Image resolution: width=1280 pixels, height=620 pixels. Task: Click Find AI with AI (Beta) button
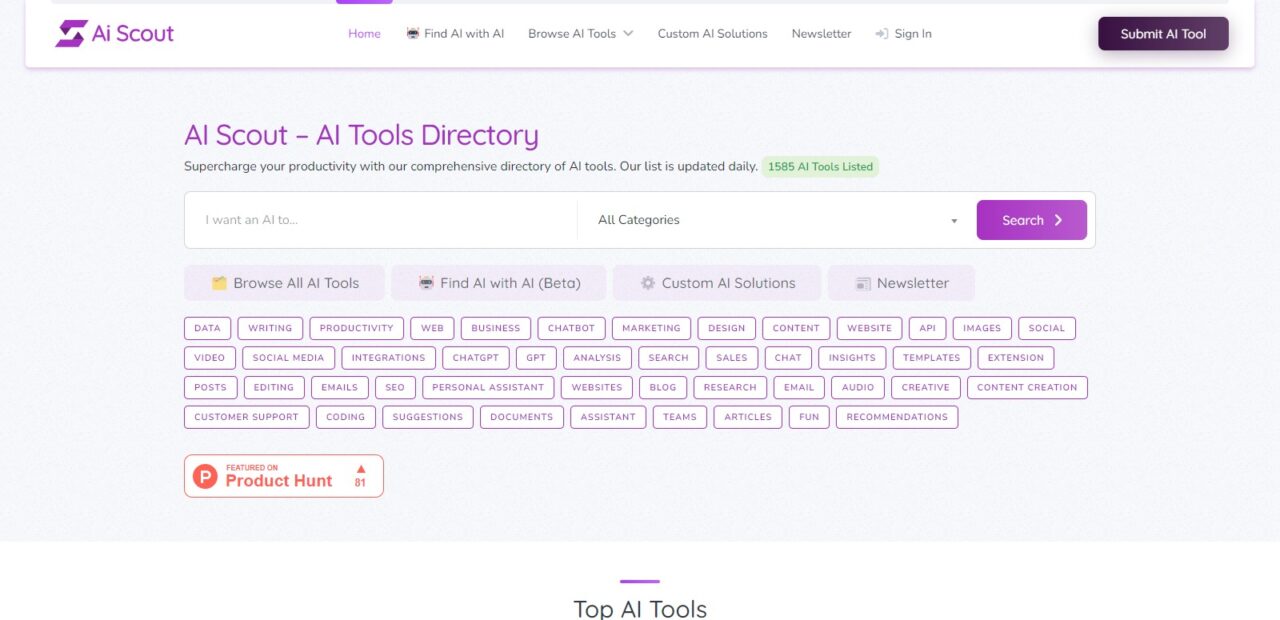[x=499, y=283]
